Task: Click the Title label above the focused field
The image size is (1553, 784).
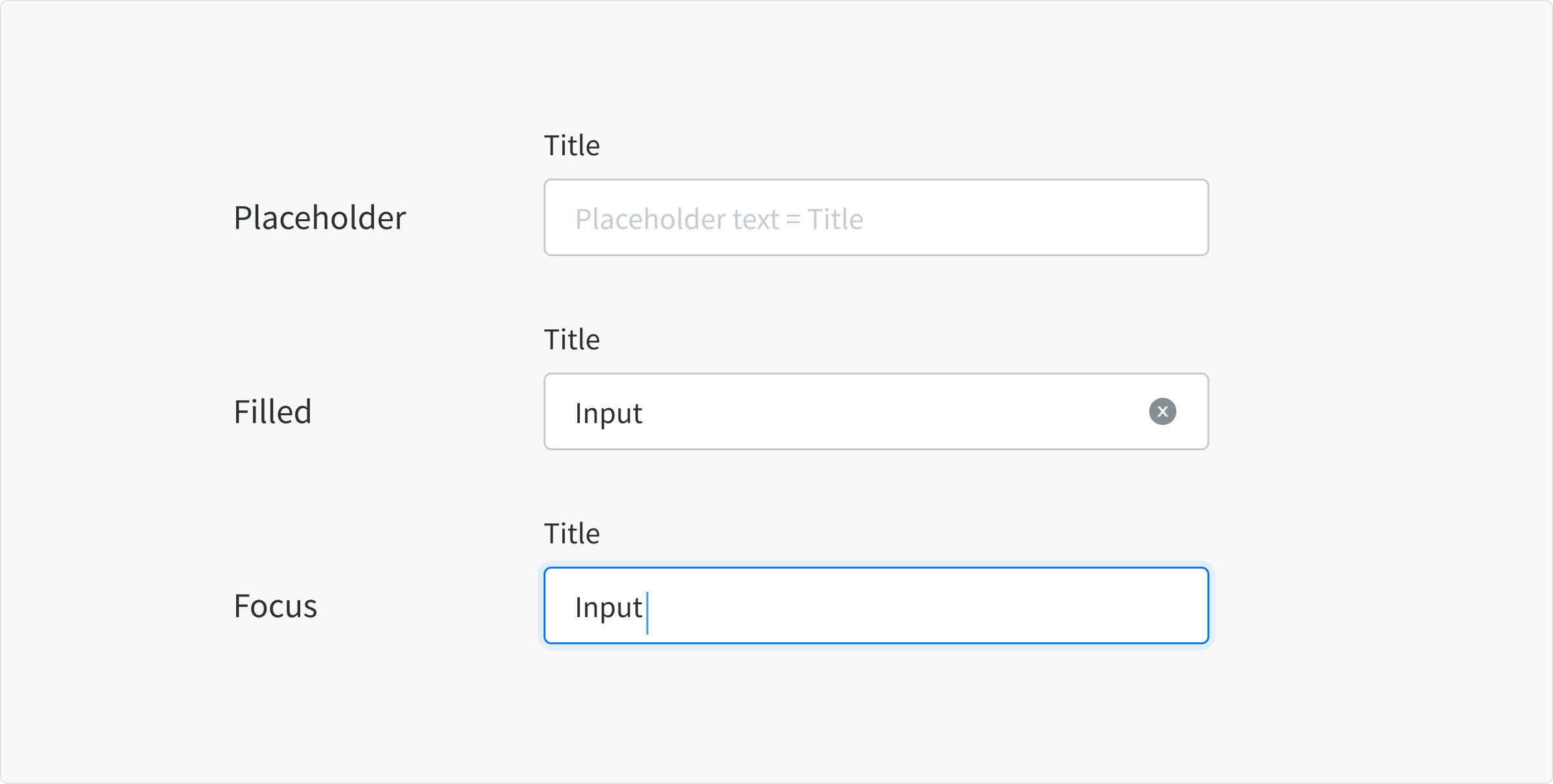Action: [571, 534]
